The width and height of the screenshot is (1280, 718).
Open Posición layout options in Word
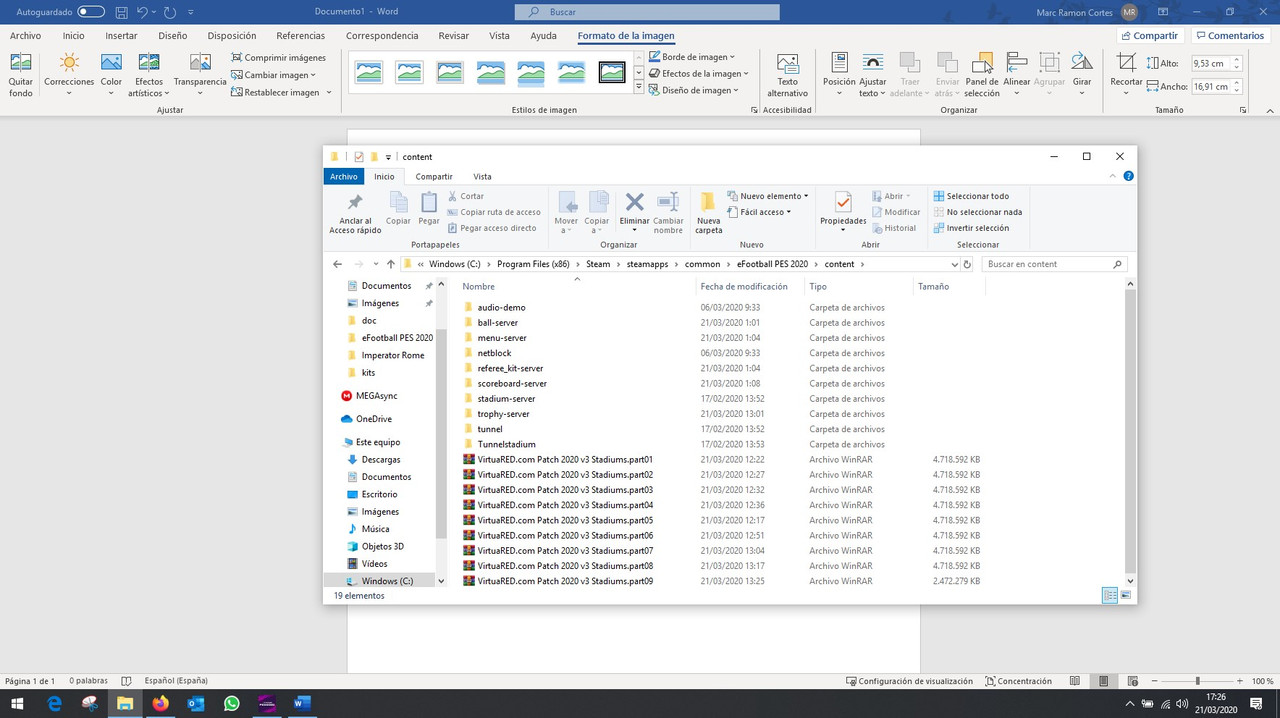(x=839, y=75)
